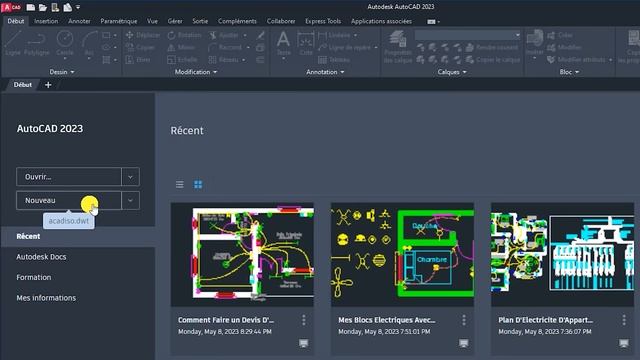The width and height of the screenshot is (640, 360).
Task: Click the Créer block tool
Action: (x=560, y=36)
